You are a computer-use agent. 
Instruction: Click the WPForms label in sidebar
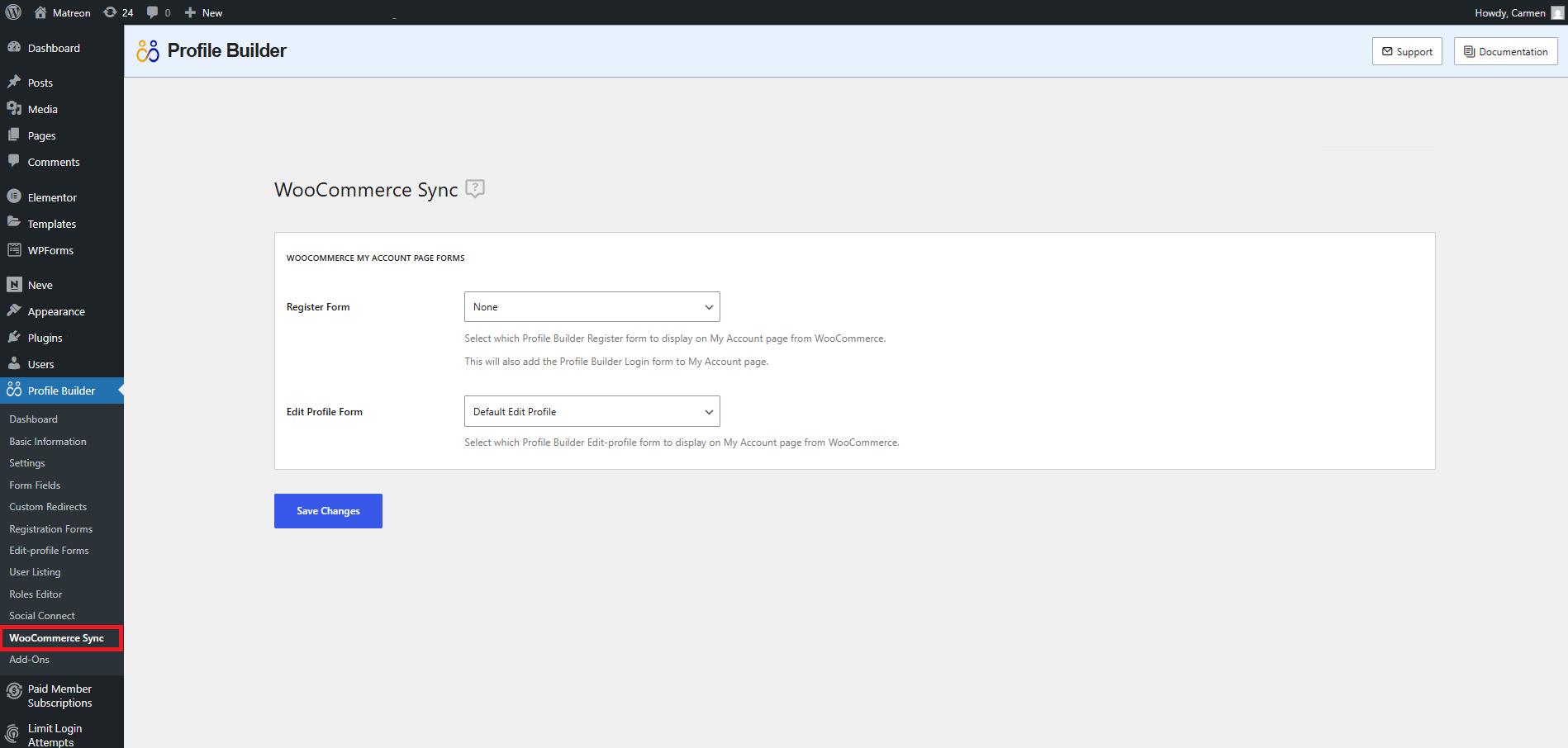tap(50, 250)
